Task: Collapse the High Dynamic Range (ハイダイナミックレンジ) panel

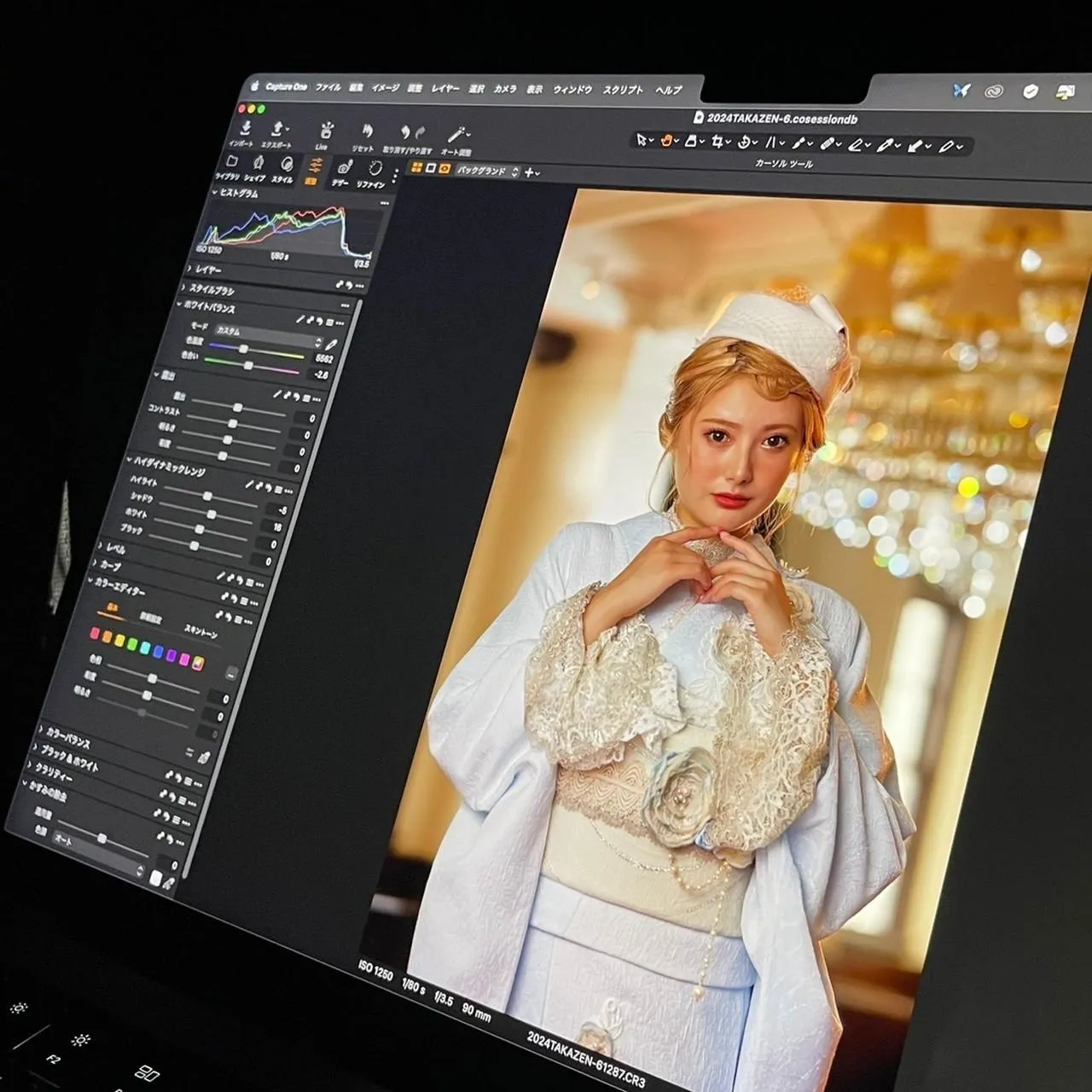Action: (129, 460)
